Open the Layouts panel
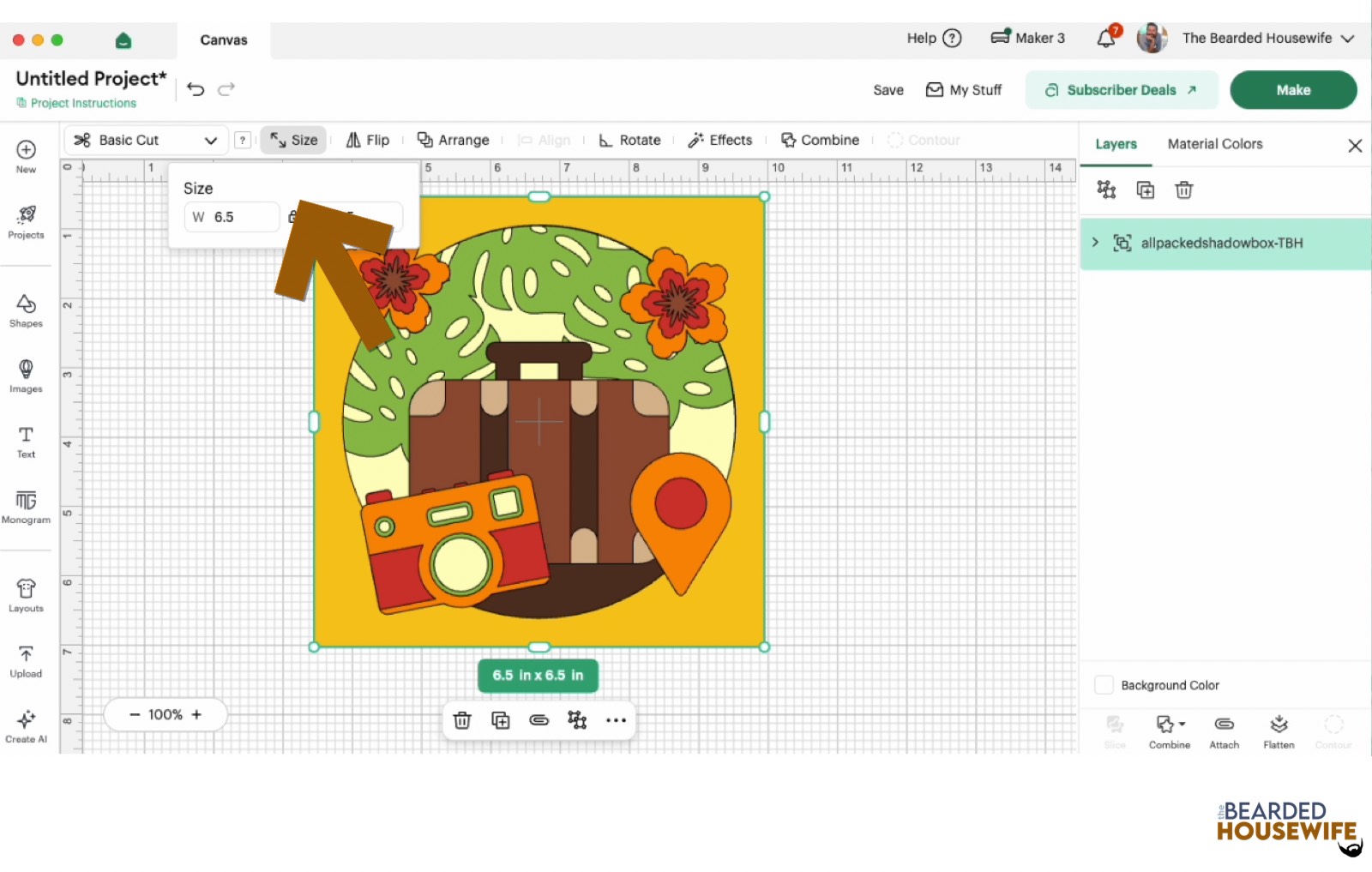This screenshot has width=1372, height=872. 26,595
